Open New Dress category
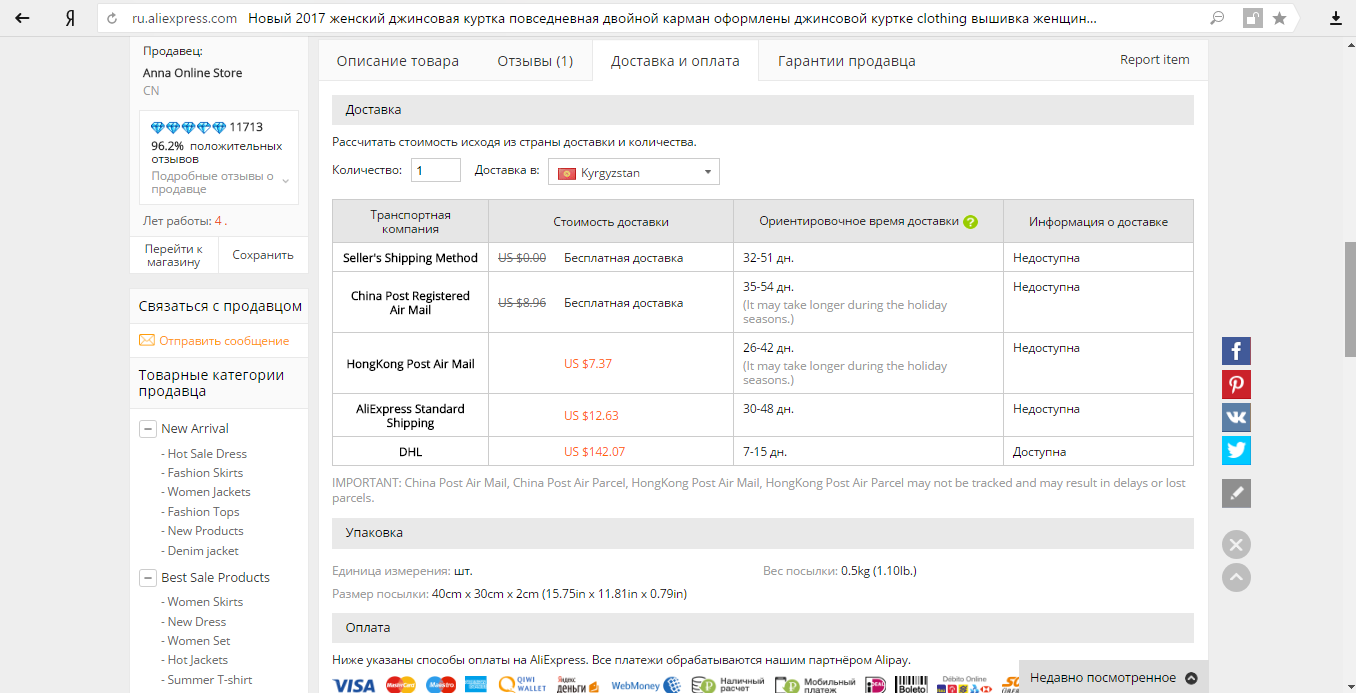 coord(197,622)
